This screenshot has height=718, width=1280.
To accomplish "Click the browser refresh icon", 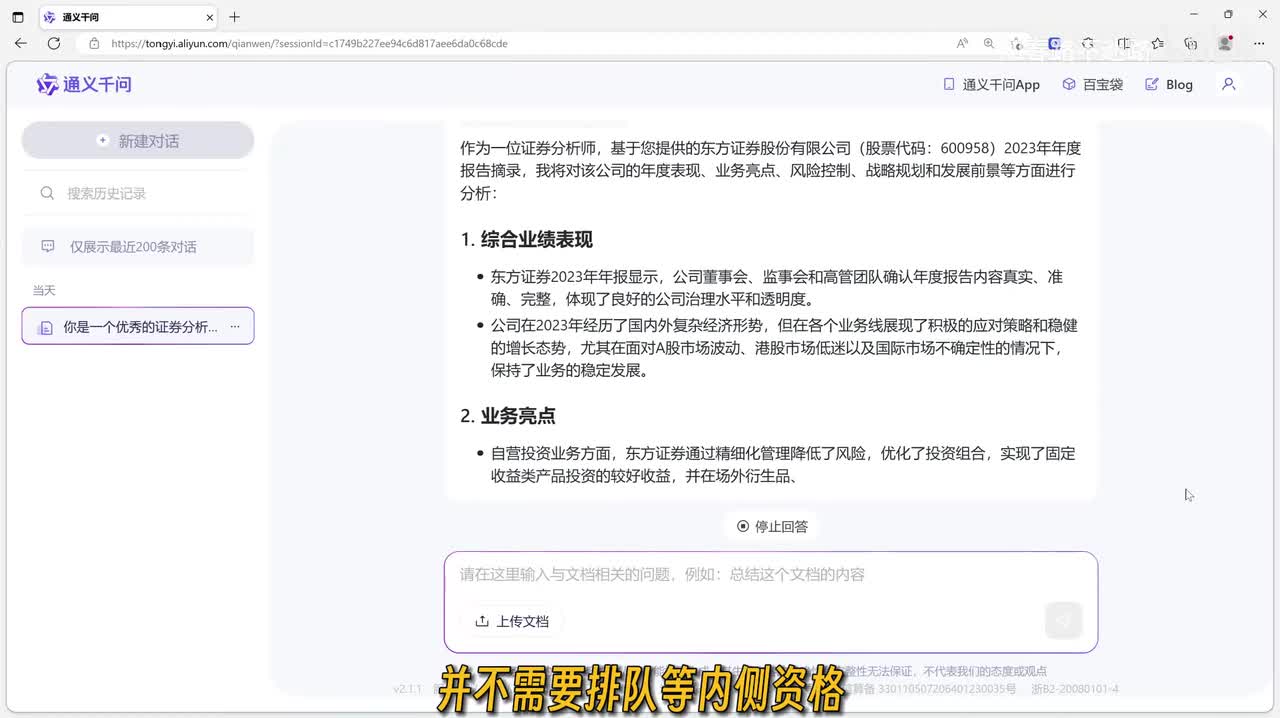I will click(54, 44).
